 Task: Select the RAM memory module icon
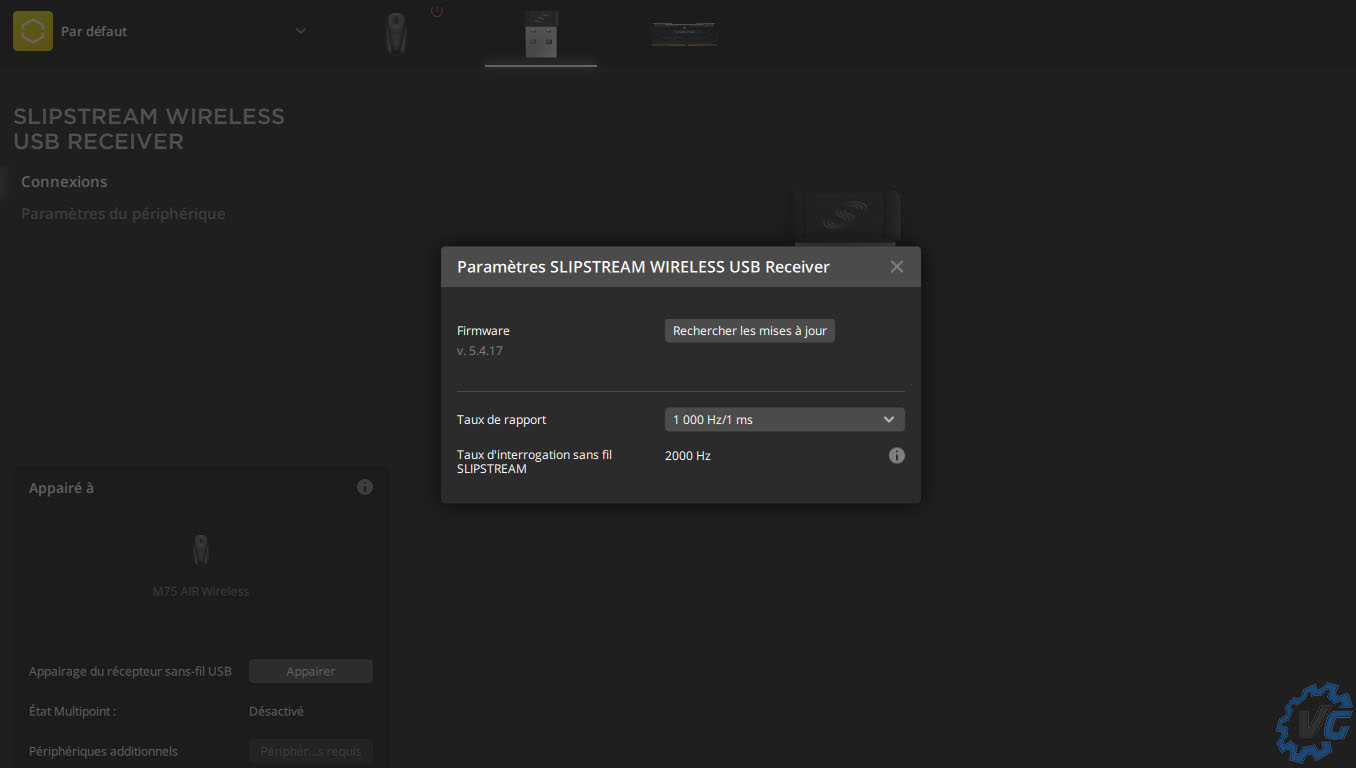684,33
